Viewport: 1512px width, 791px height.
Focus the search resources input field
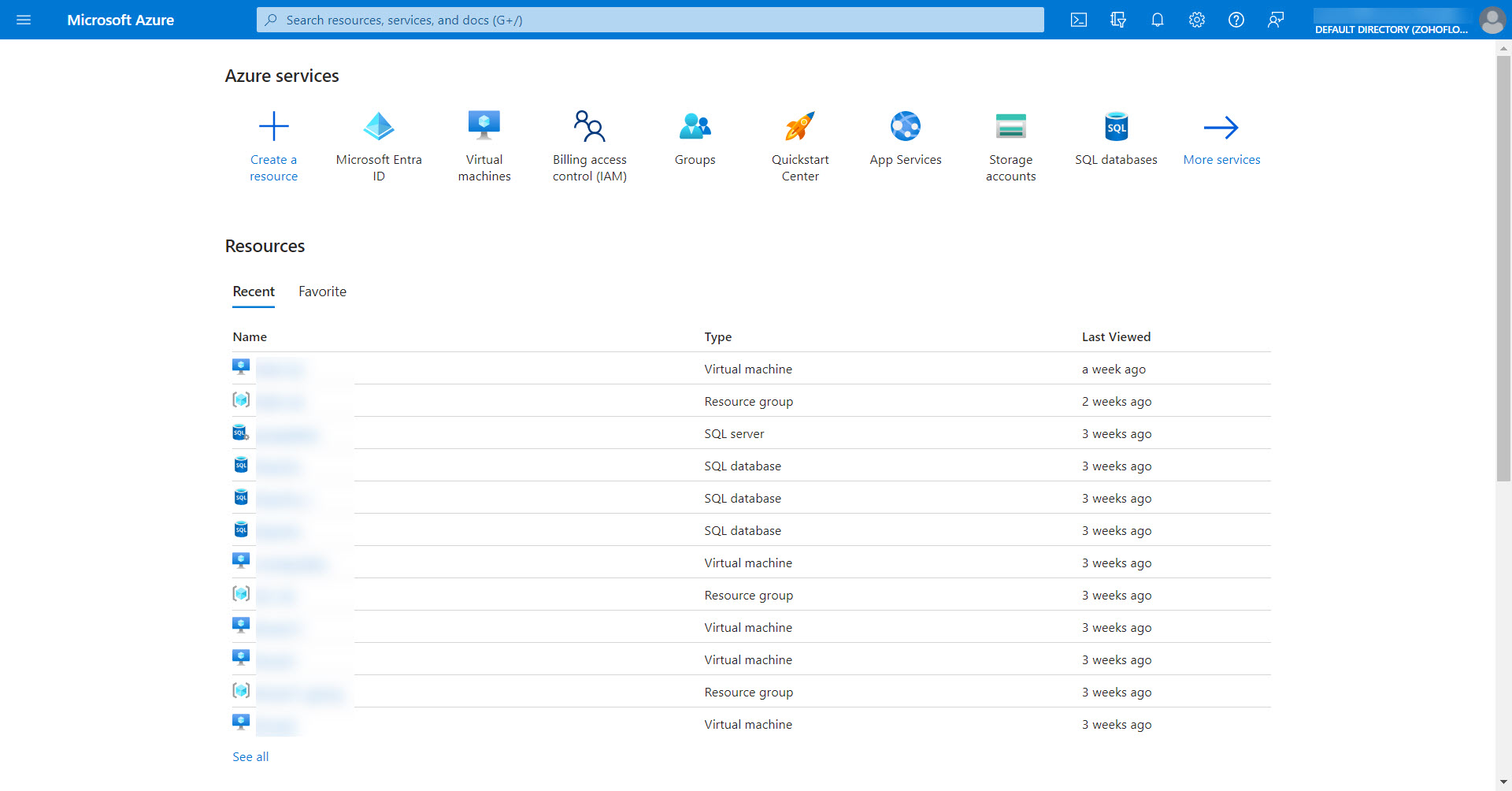point(650,20)
